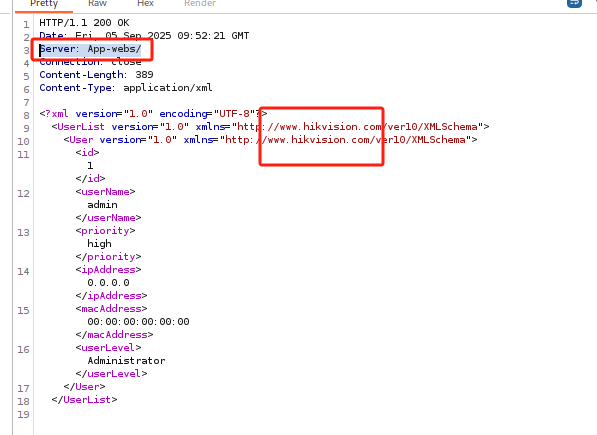Image resolution: width=597 pixels, height=435 pixels.
Task: Click the opening '<priority>' tag
Action: coord(105,231)
